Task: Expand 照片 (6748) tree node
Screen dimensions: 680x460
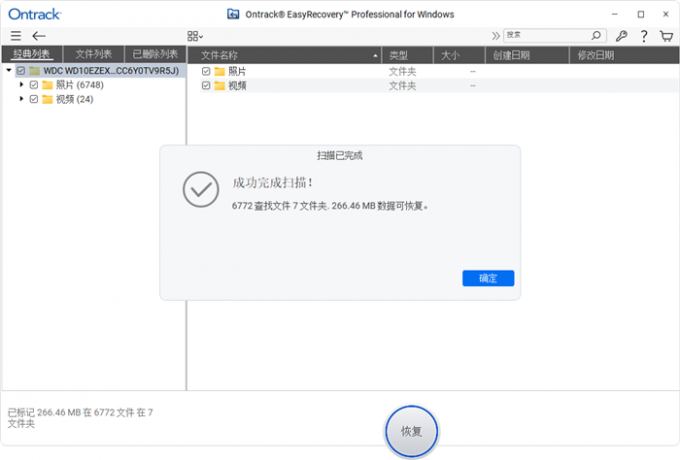Action: click(21, 85)
